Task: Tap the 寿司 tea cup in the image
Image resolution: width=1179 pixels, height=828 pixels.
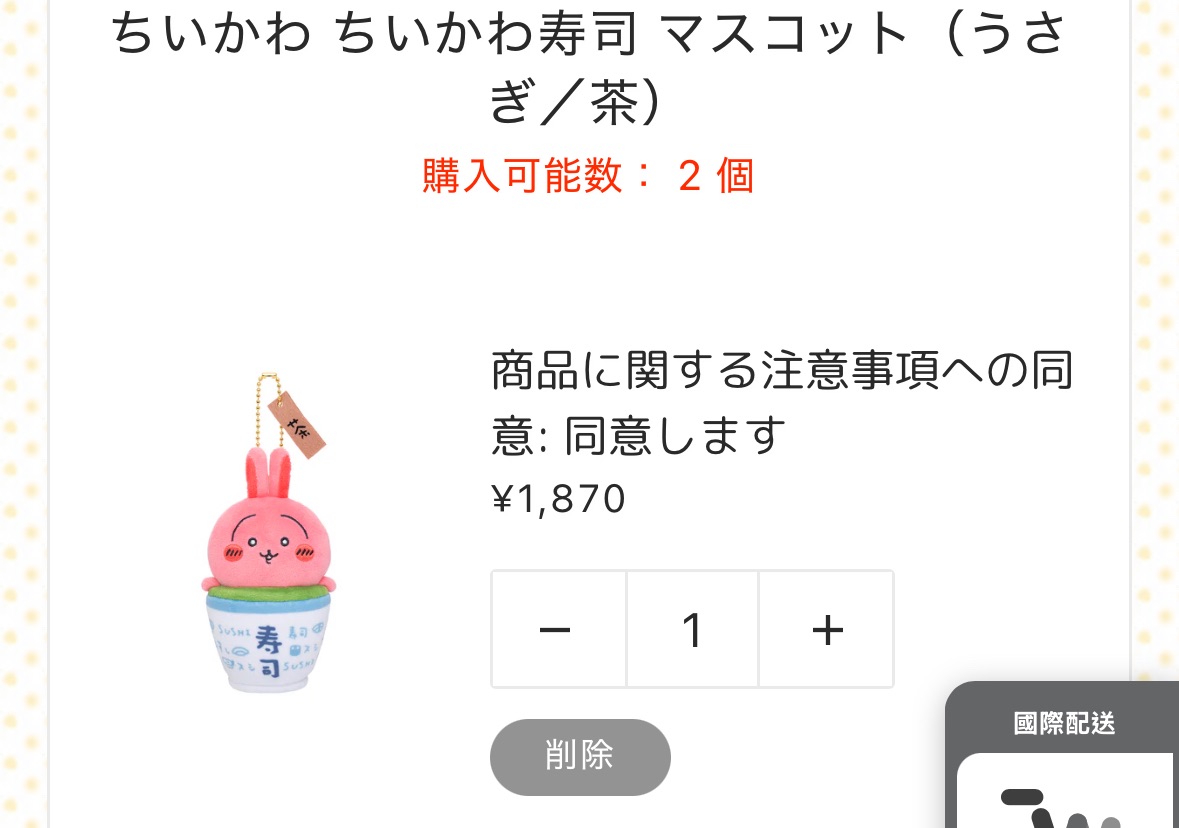Action: (266, 643)
